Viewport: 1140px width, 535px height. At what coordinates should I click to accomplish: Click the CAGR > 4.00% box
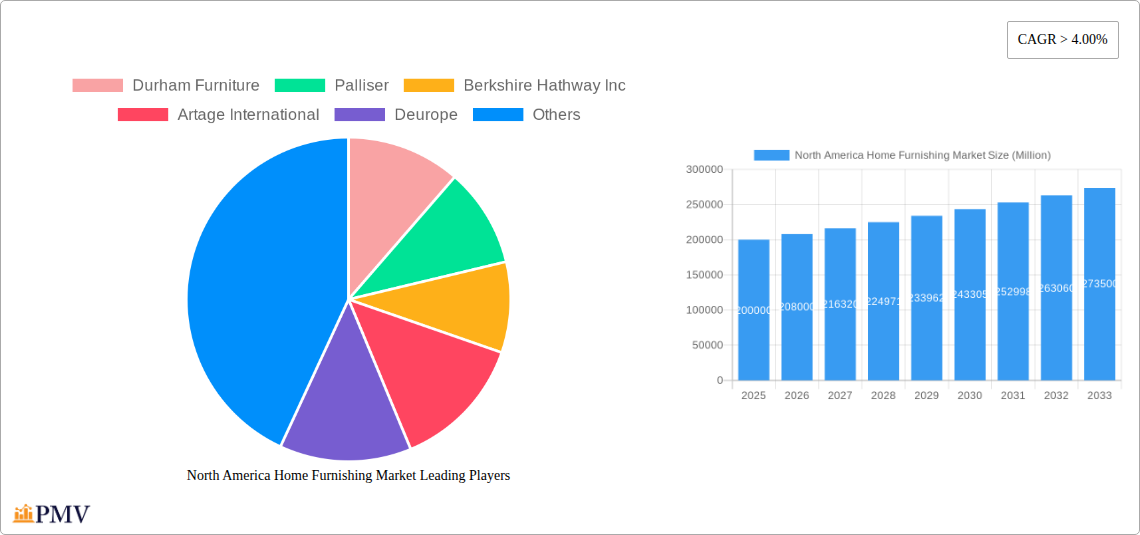pos(1062,40)
